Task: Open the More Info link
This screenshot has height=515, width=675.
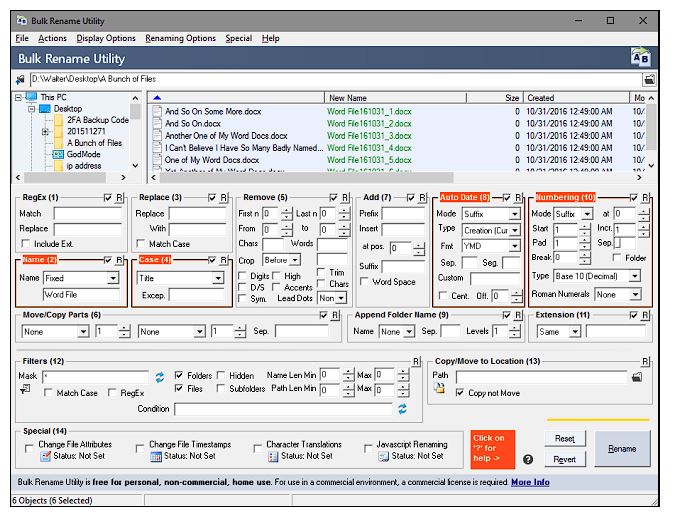Action: tap(530, 482)
